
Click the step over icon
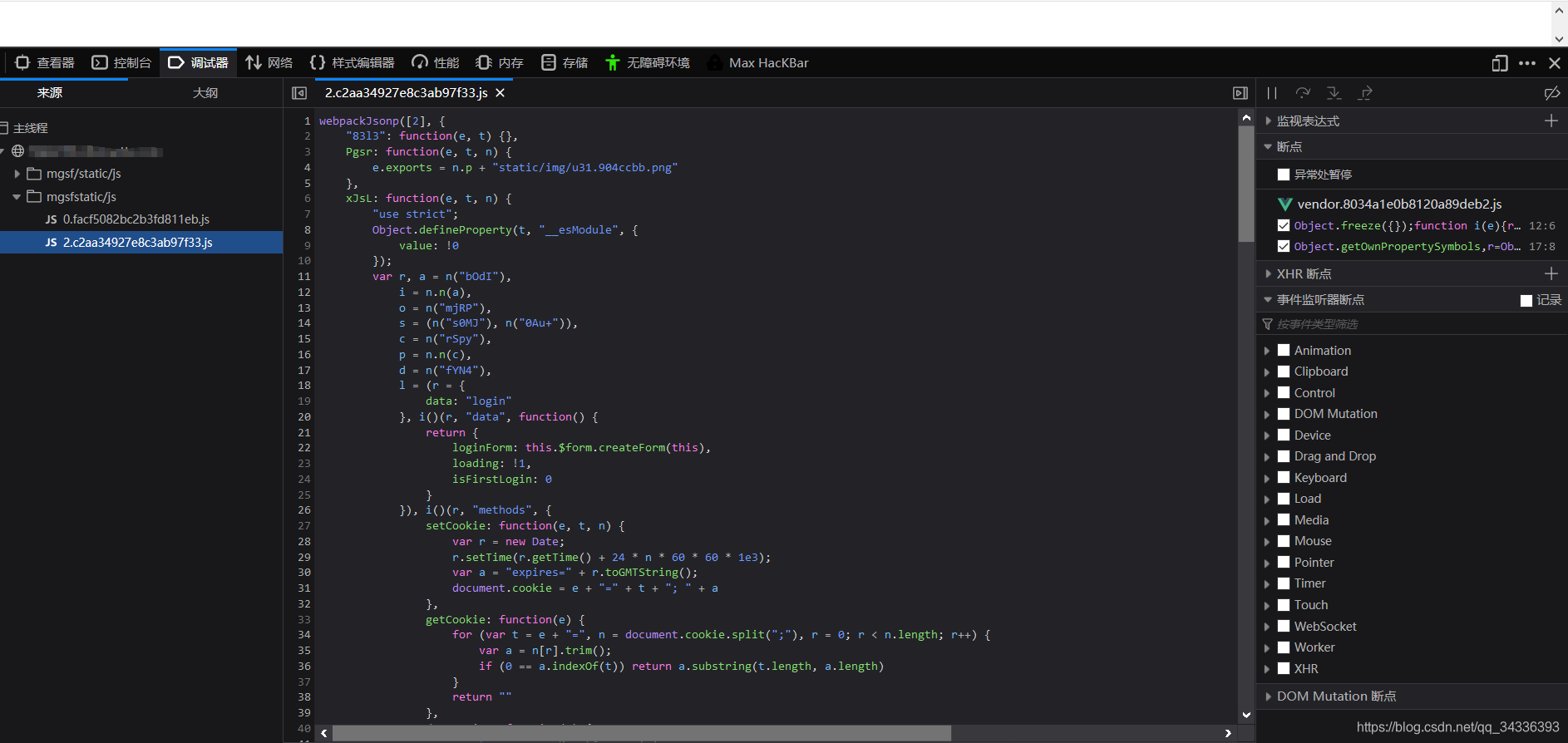coord(1303,93)
